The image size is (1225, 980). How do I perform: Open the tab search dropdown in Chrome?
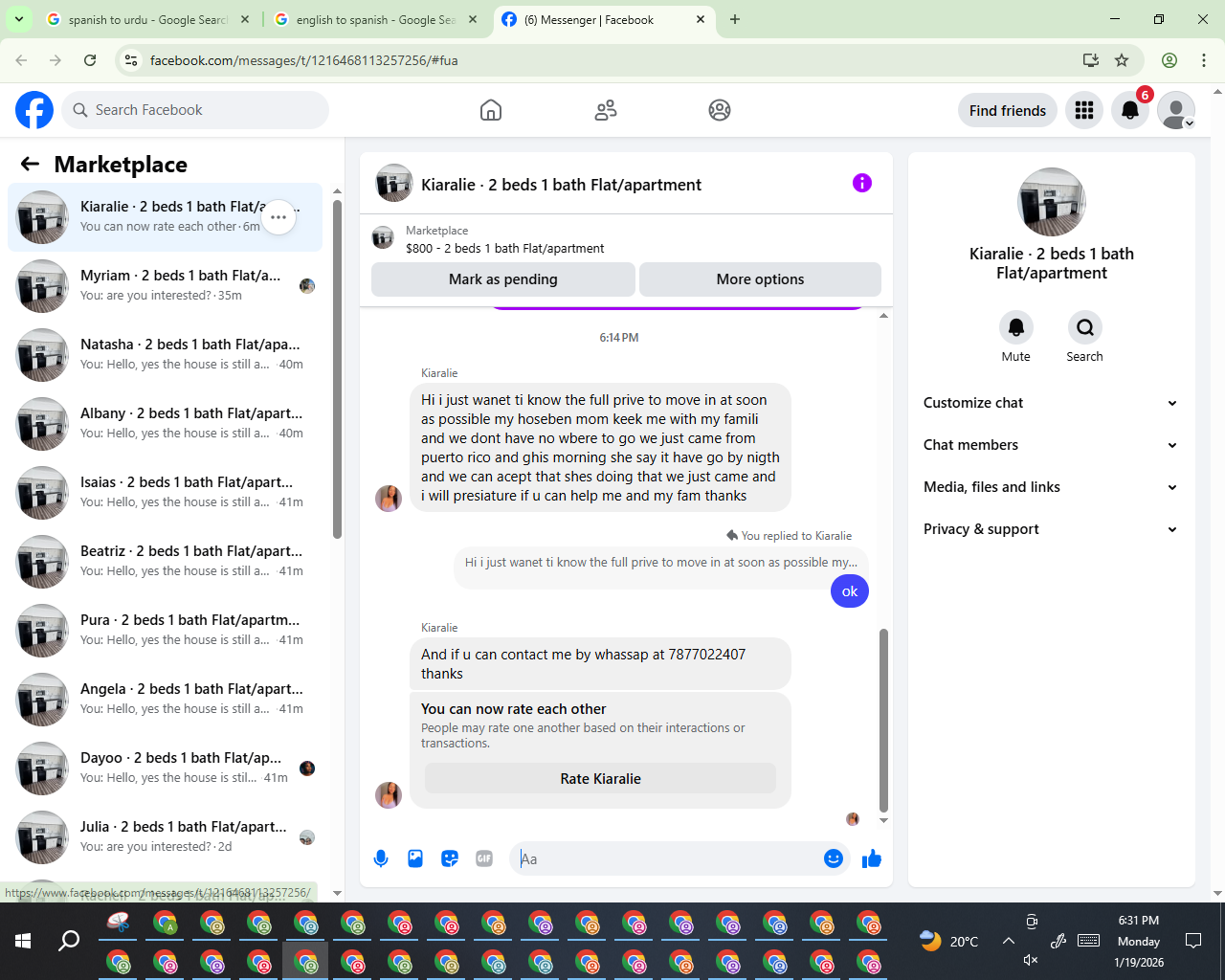pyautogui.click(x=19, y=19)
